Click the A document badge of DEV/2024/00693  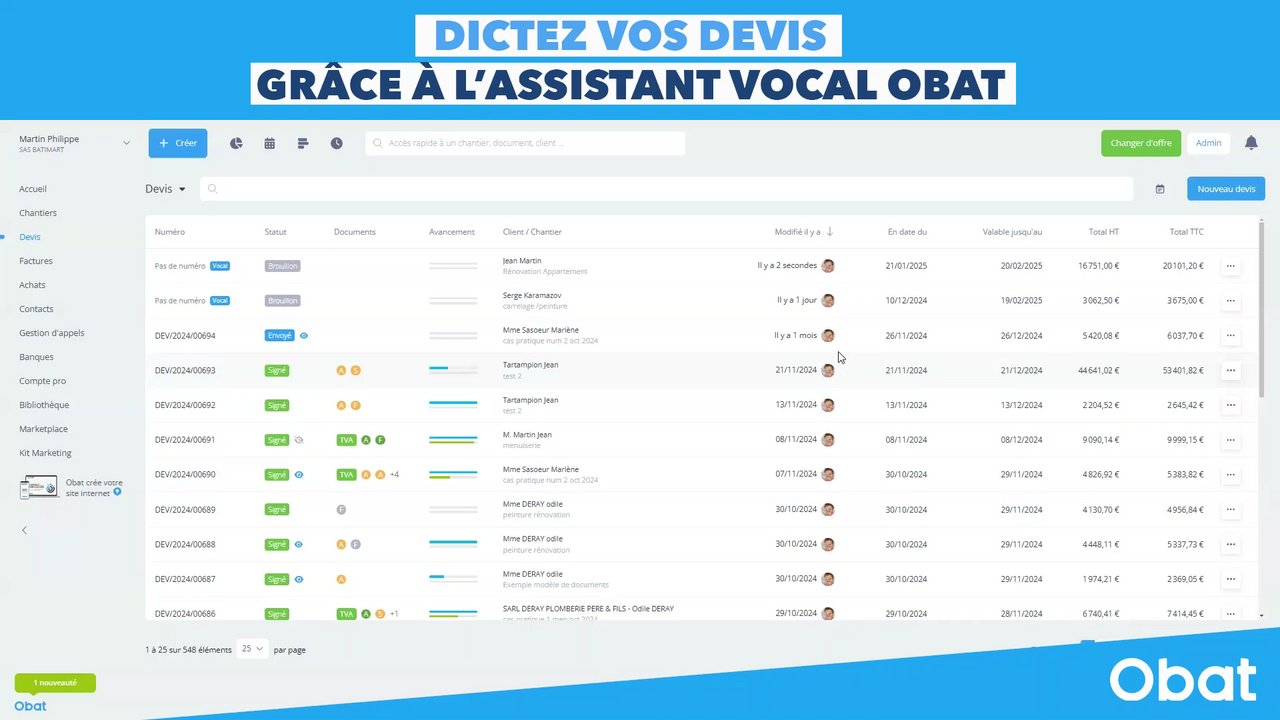click(x=341, y=370)
